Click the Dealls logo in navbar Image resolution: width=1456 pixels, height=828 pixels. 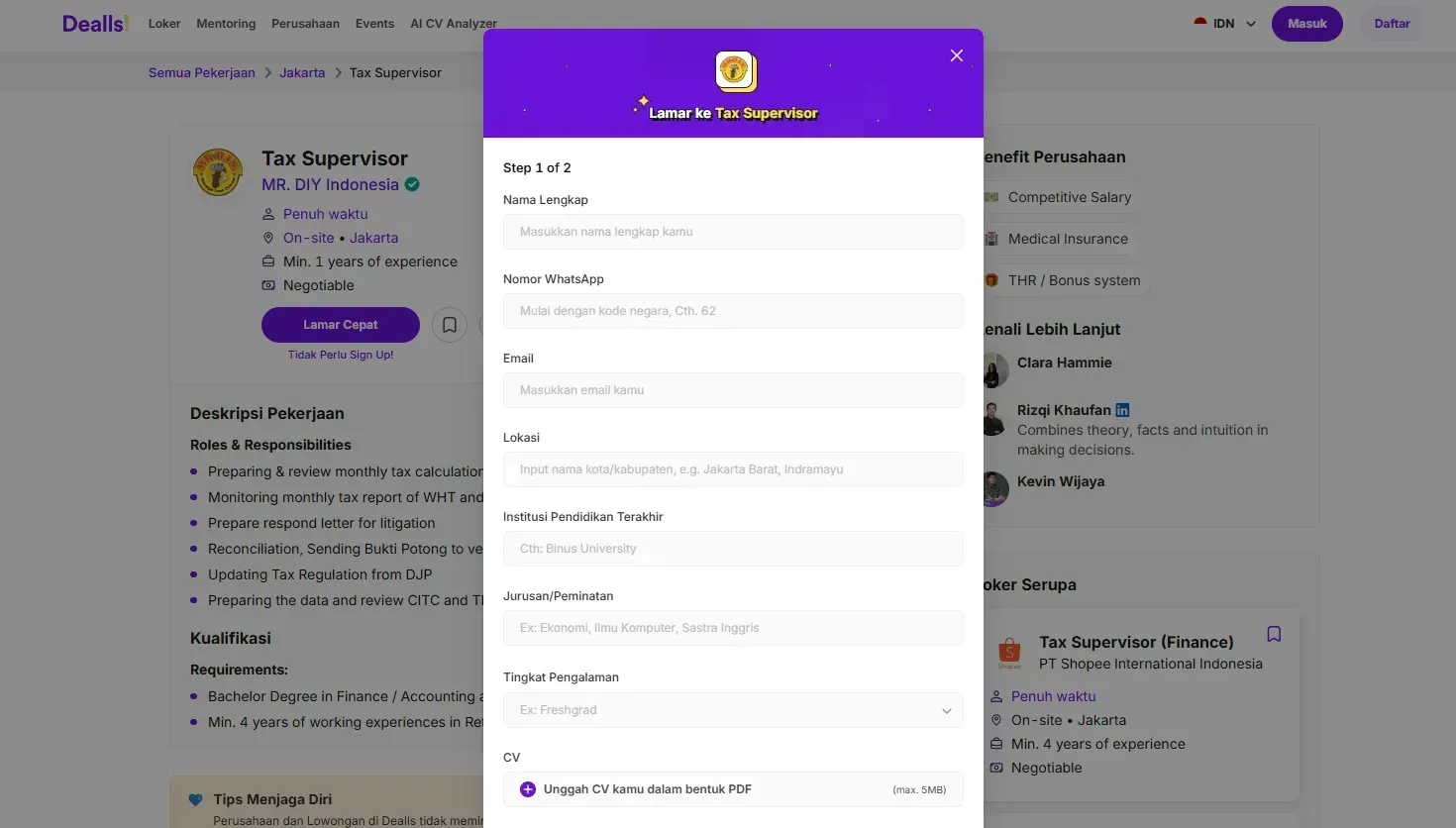coord(95,24)
